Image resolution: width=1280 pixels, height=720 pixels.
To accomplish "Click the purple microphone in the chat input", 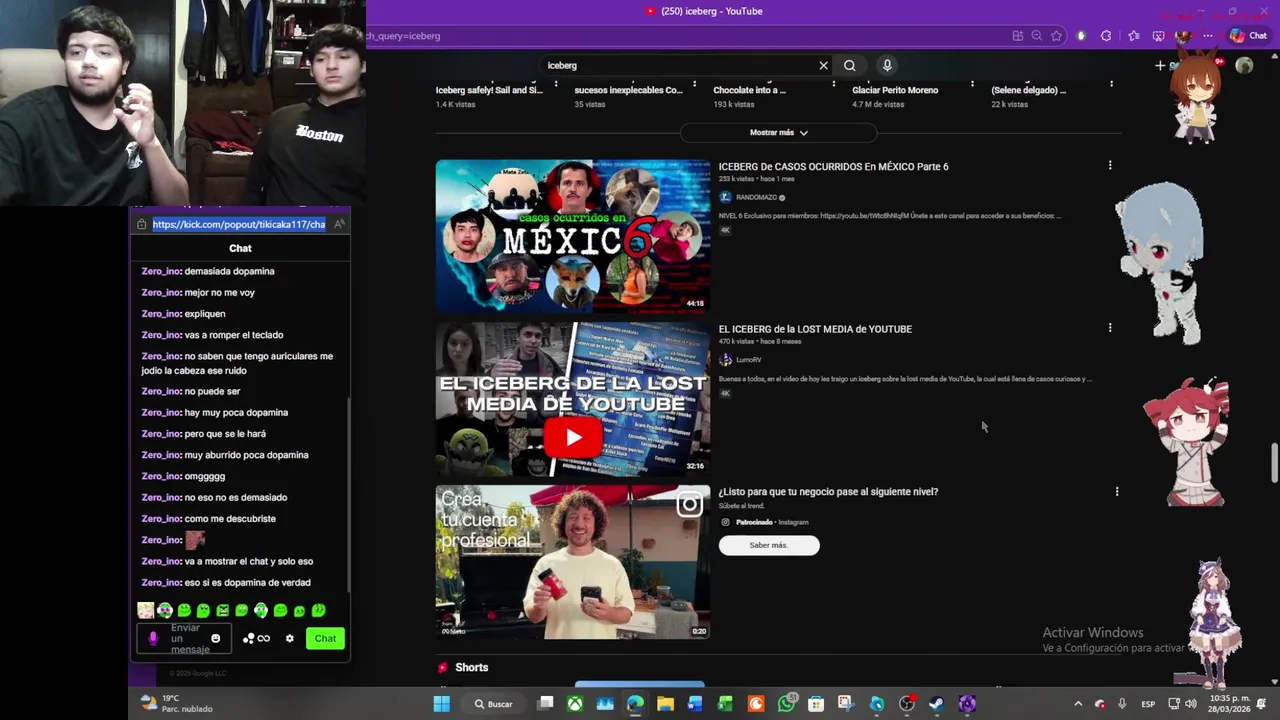I will 153,638.
